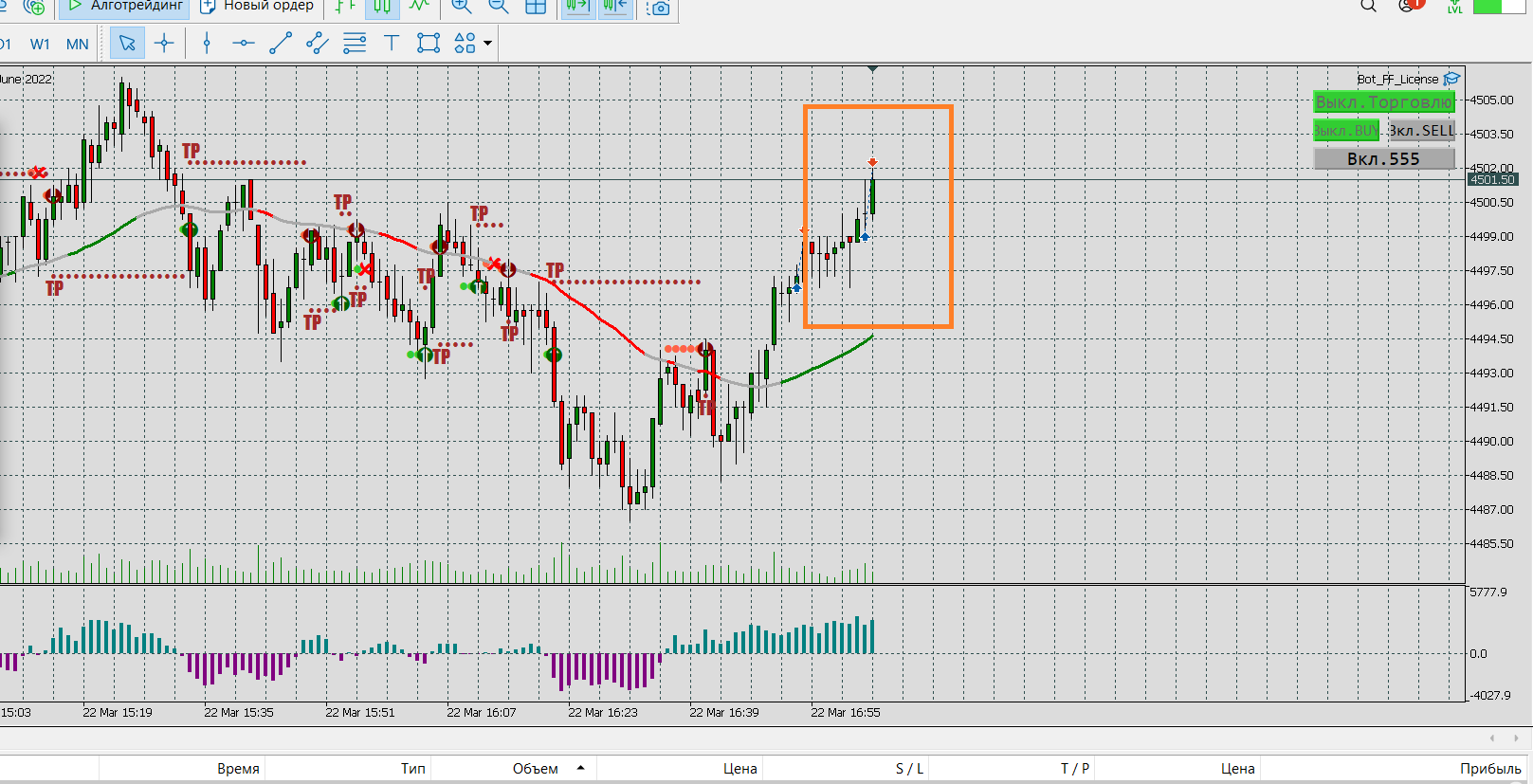The width and height of the screenshot is (1533, 784).
Task: Click the 4505.00 price scale label
Action: pyautogui.click(x=1492, y=100)
